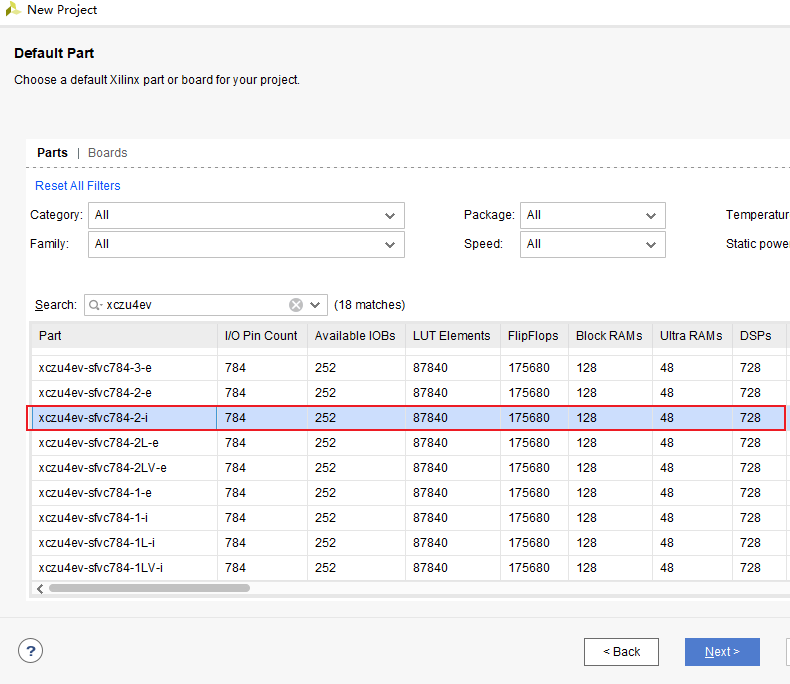Sort by the Available IOBs column header
This screenshot has height=684, width=790.
pos(356,336)
